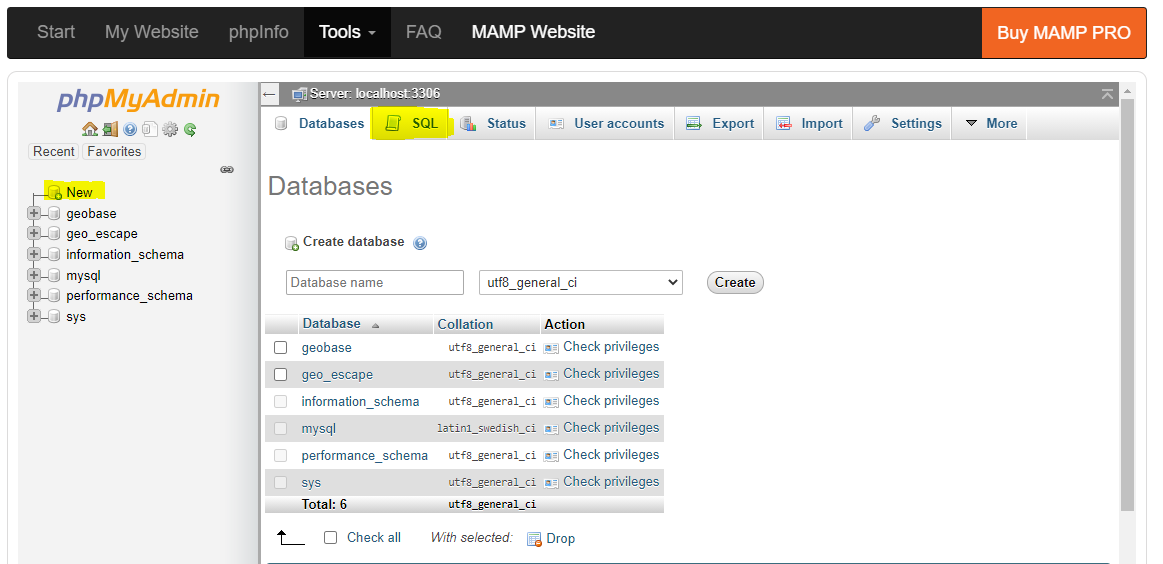Sort by the Collation column header
Viewport: 1163px width, 564px height.
click(x=465, y=324)
